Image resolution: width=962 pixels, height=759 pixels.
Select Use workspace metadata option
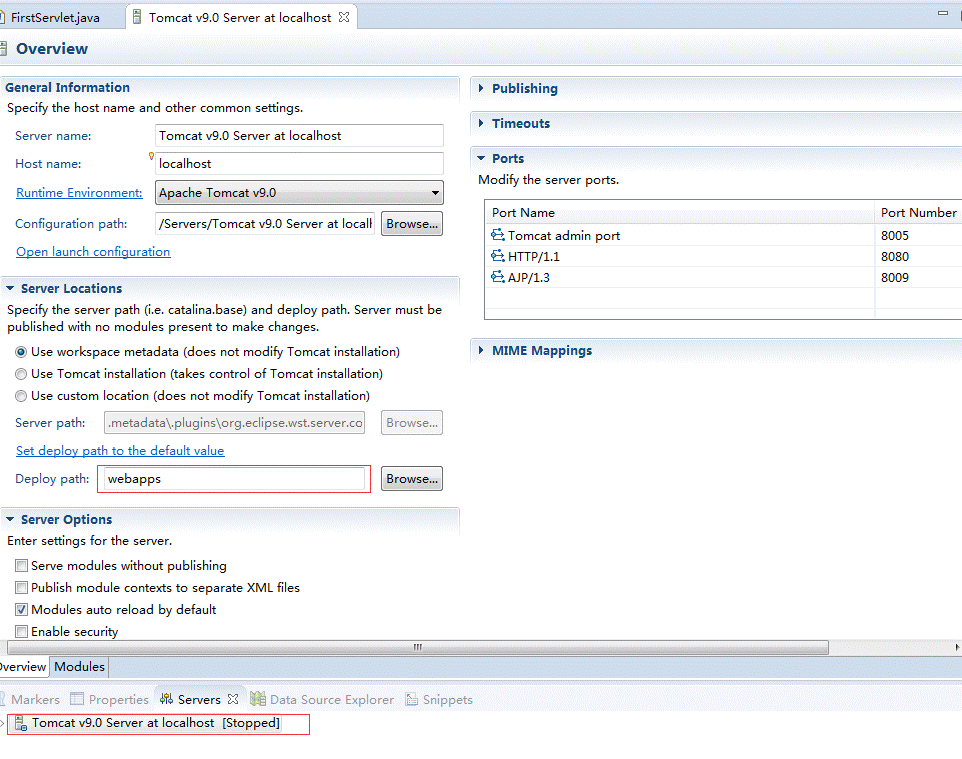pos(21,352)
